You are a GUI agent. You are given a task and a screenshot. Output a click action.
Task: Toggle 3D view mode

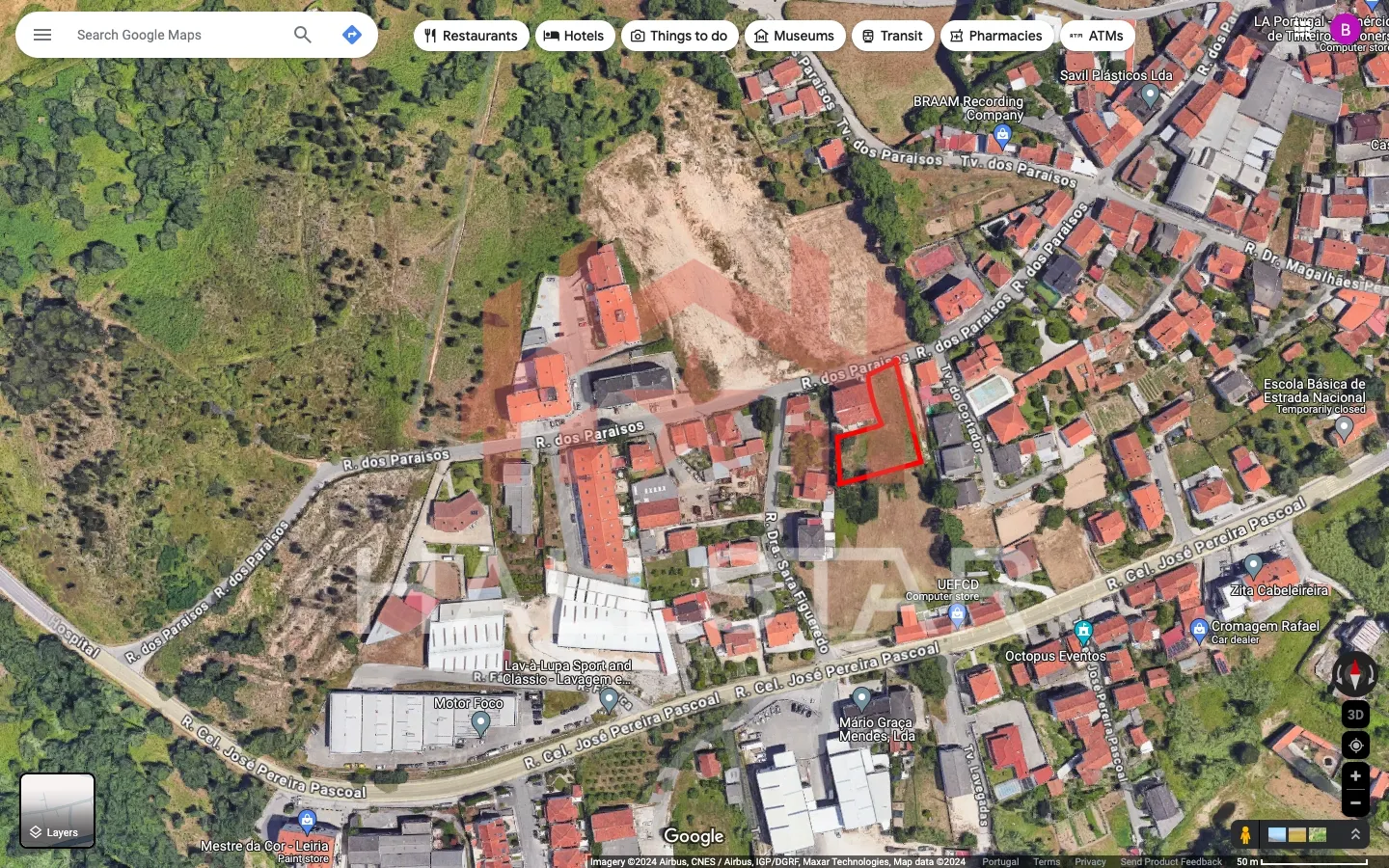tap(1355, 715)
